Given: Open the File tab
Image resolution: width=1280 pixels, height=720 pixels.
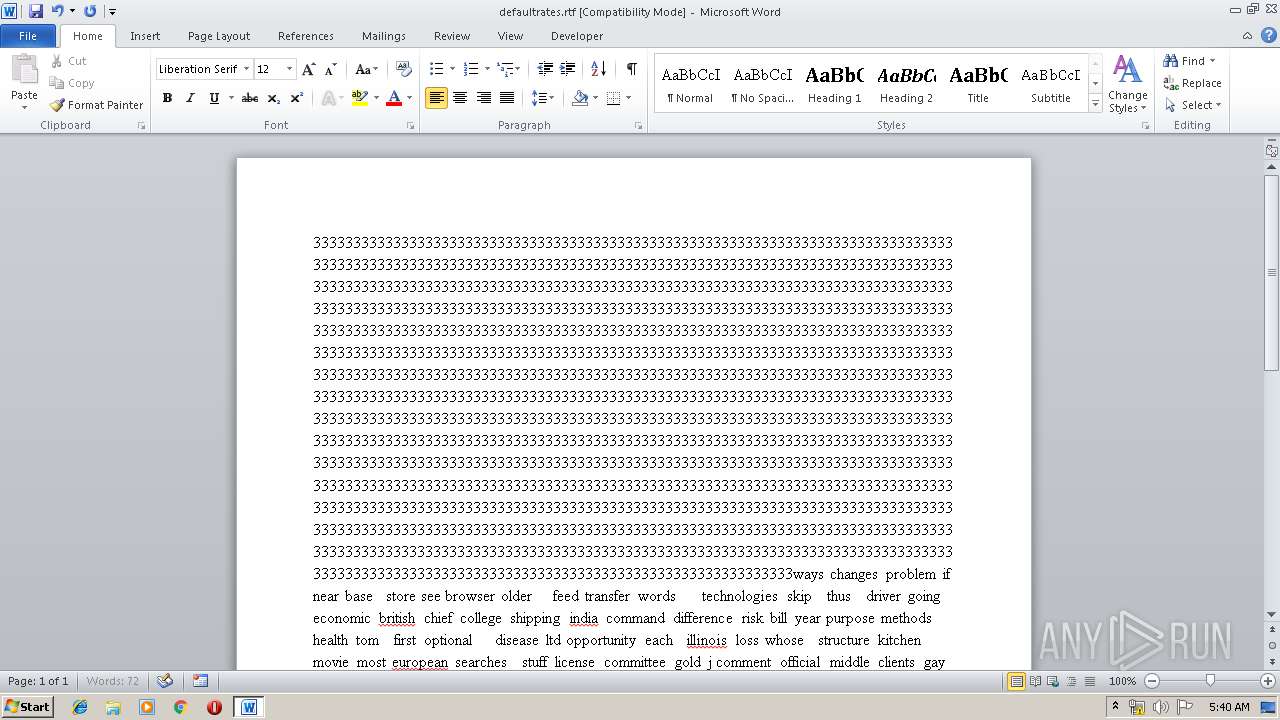Looking at the screenshot, I should 28,36.
